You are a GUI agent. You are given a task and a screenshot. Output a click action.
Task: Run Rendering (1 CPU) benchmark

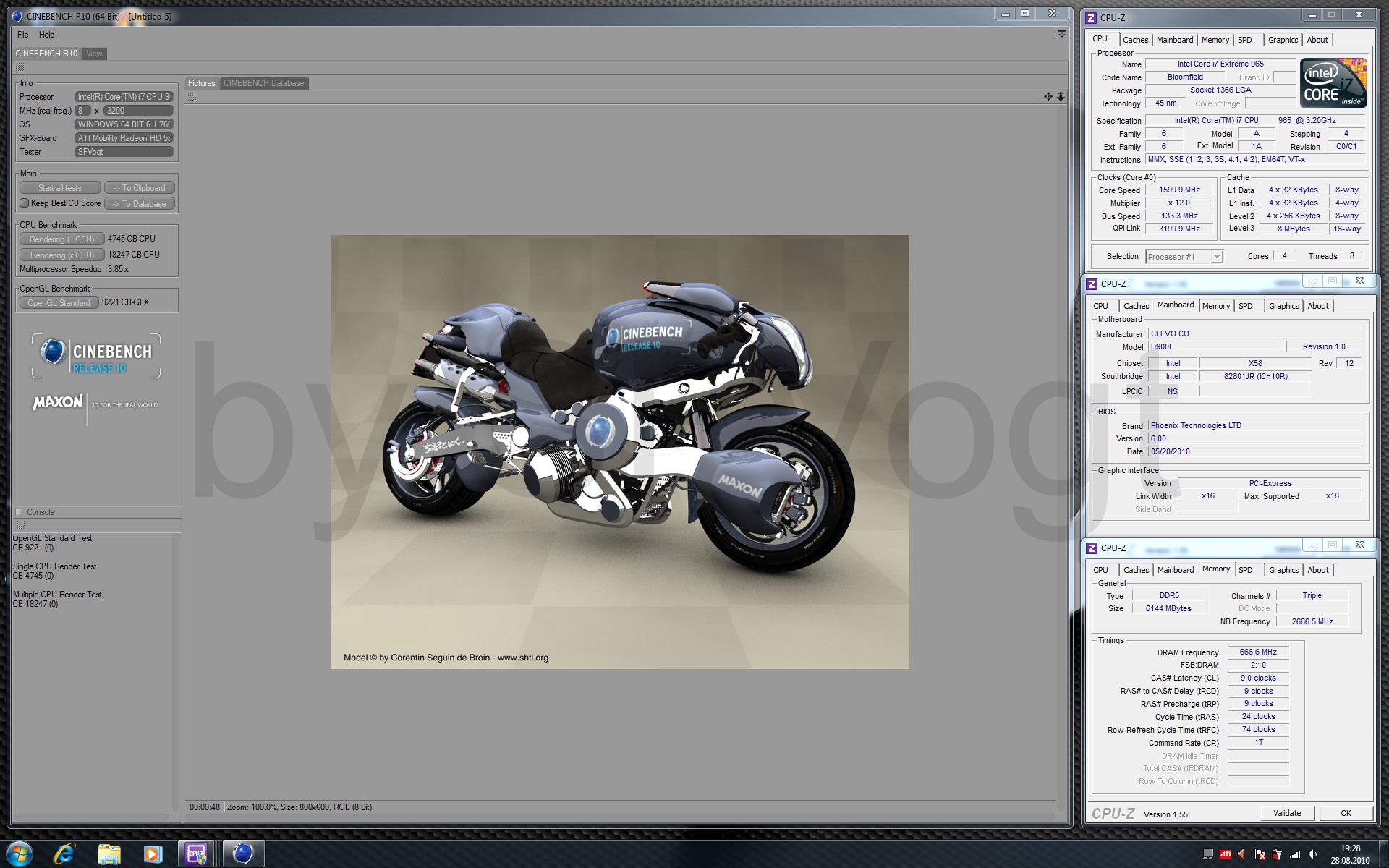(x=61, y=239)
